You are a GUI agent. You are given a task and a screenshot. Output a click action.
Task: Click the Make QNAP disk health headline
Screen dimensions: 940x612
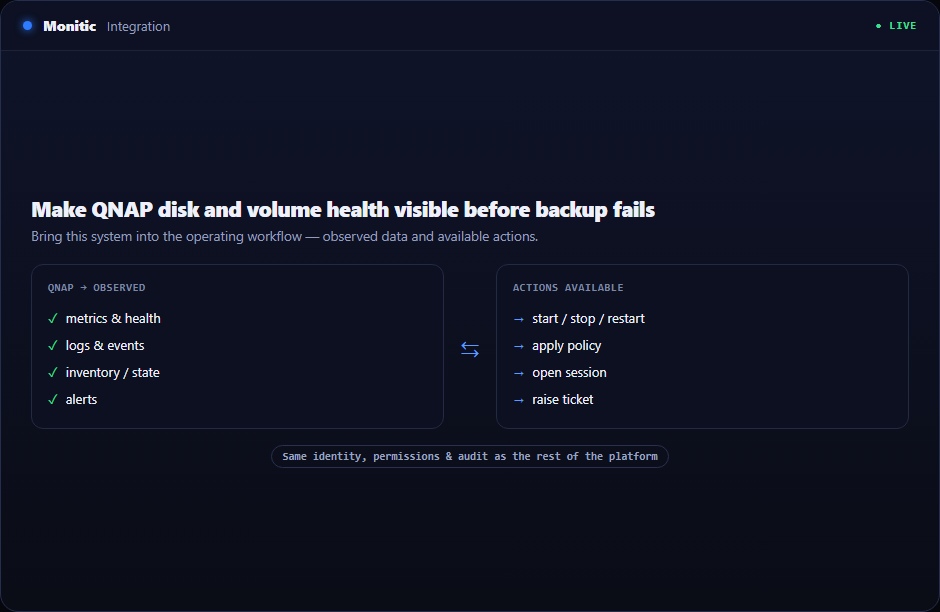pos(343,210)
